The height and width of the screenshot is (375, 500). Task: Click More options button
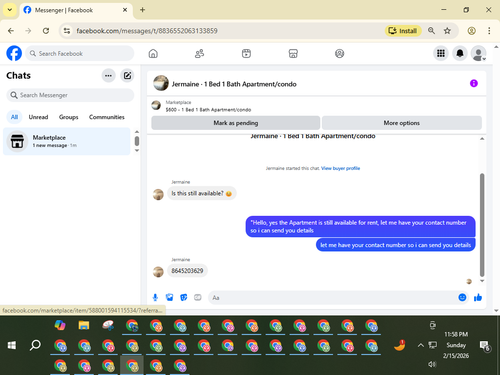click(x=402, y=123)
